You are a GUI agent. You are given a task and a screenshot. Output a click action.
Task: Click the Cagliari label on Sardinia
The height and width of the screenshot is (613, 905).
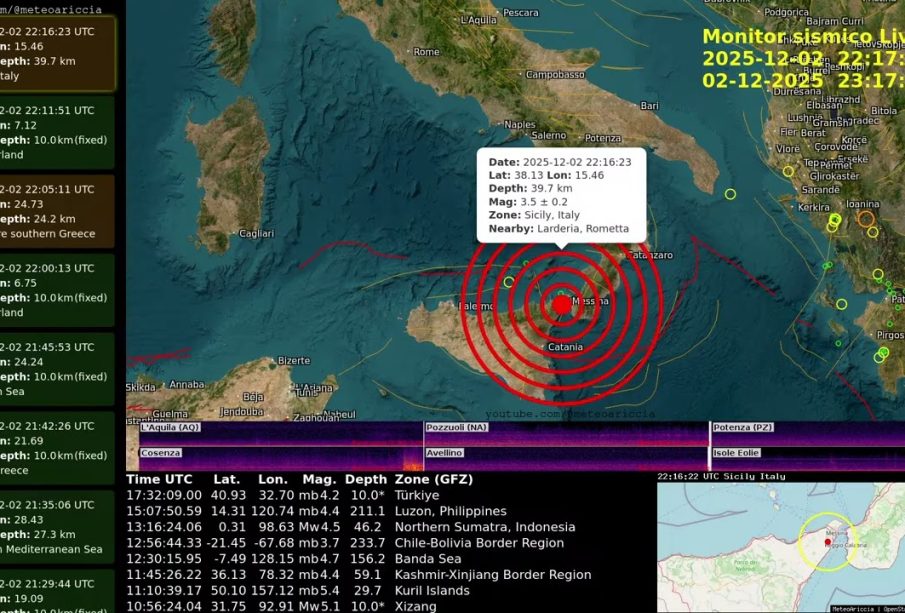click(x=256, y=234)
